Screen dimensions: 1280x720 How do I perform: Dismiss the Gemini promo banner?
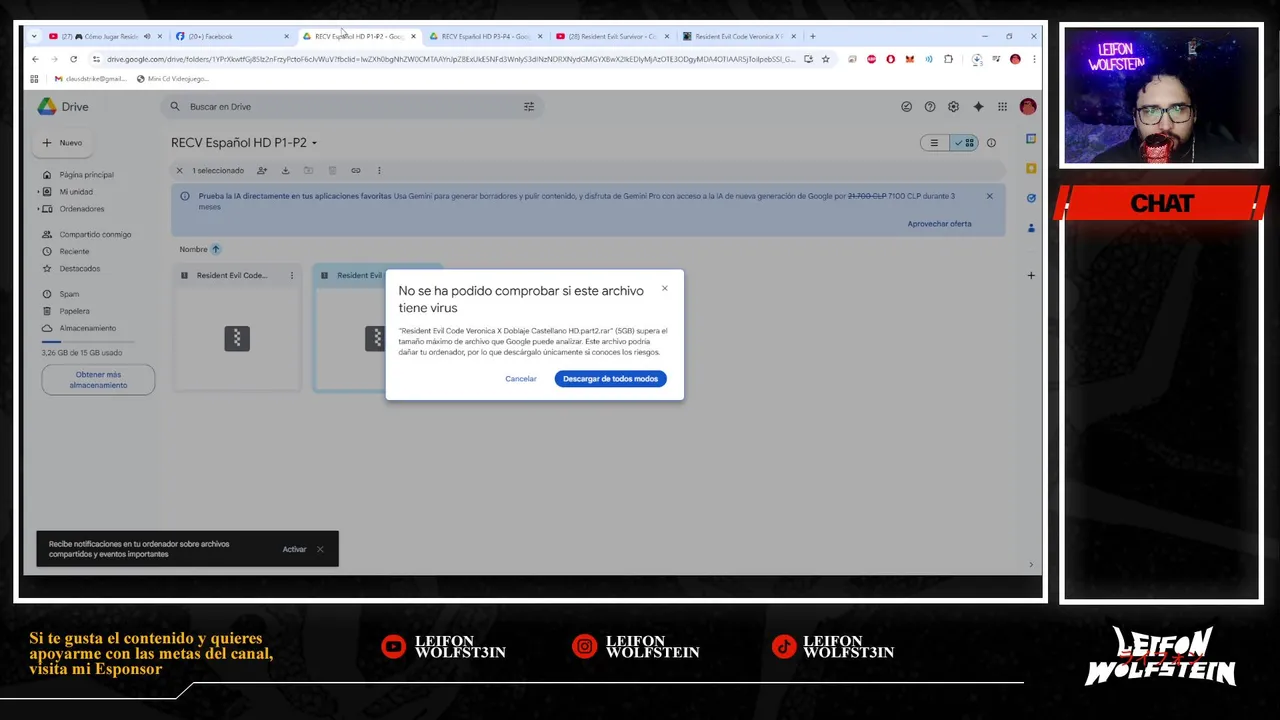(990, 196)
